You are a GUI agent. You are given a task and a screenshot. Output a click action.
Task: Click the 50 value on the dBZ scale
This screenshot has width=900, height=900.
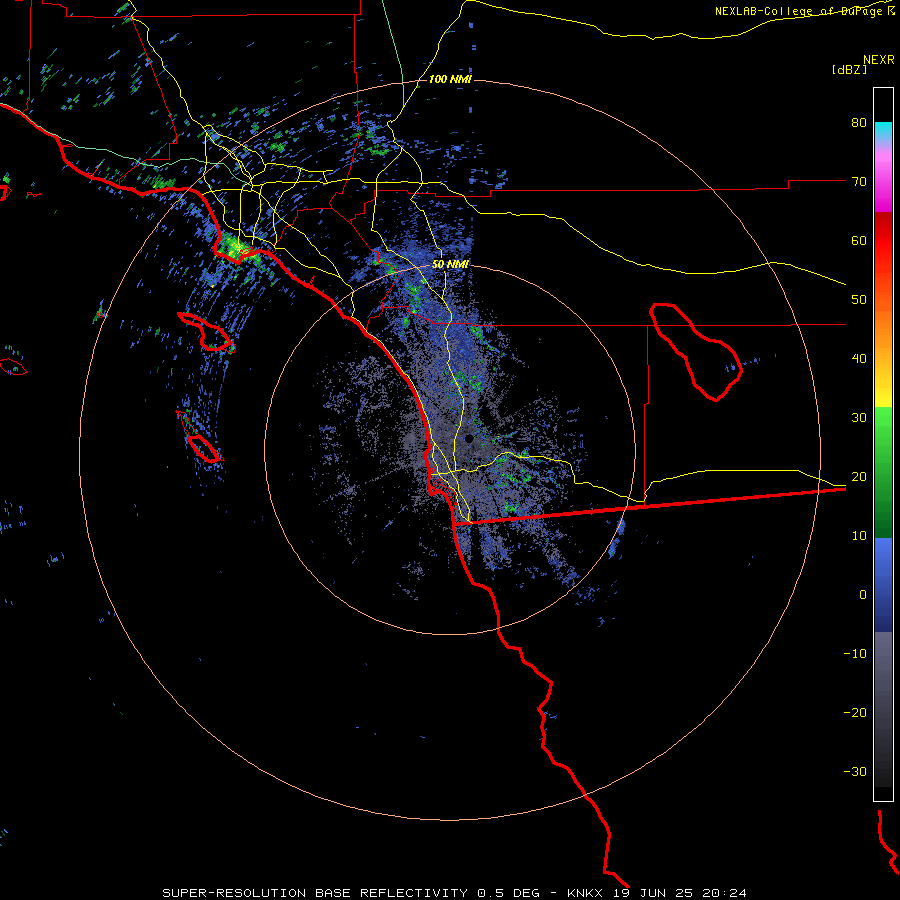859,300
